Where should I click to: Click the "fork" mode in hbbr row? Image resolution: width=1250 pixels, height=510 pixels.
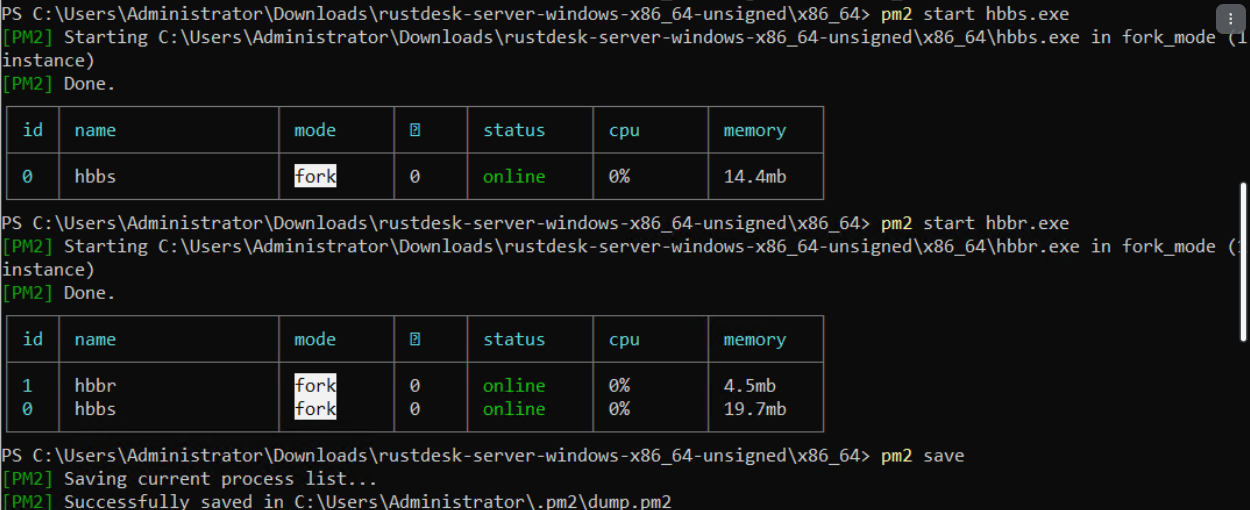(x=315, y=385)
